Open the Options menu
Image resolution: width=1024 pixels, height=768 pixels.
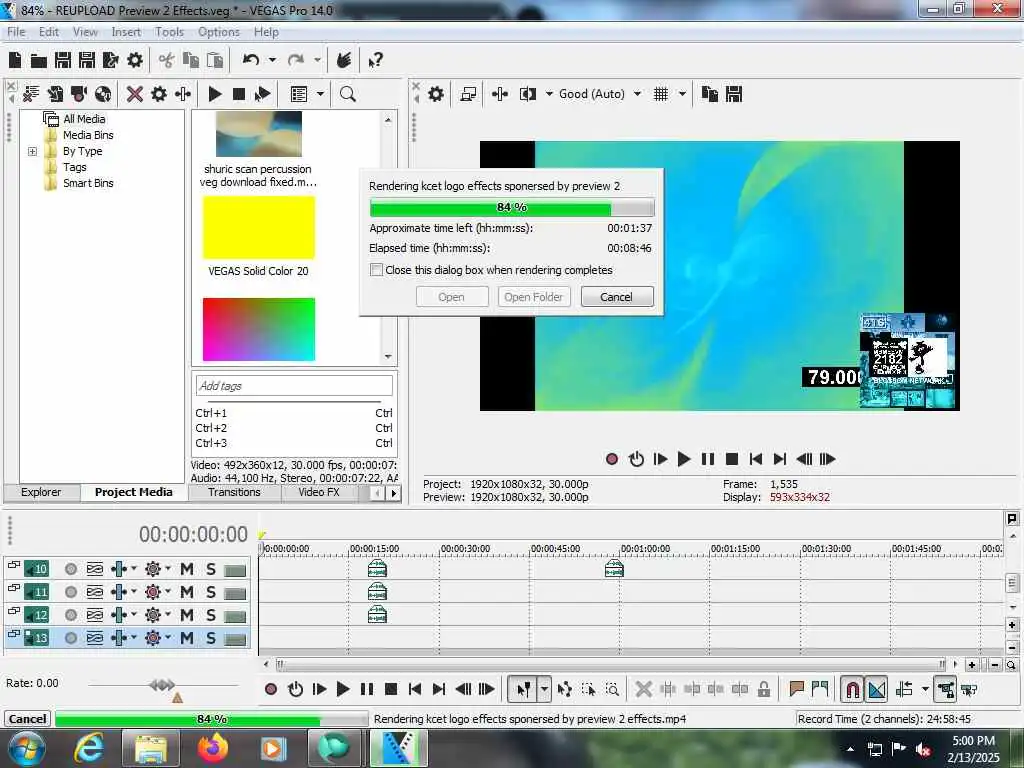click(219, 32)
